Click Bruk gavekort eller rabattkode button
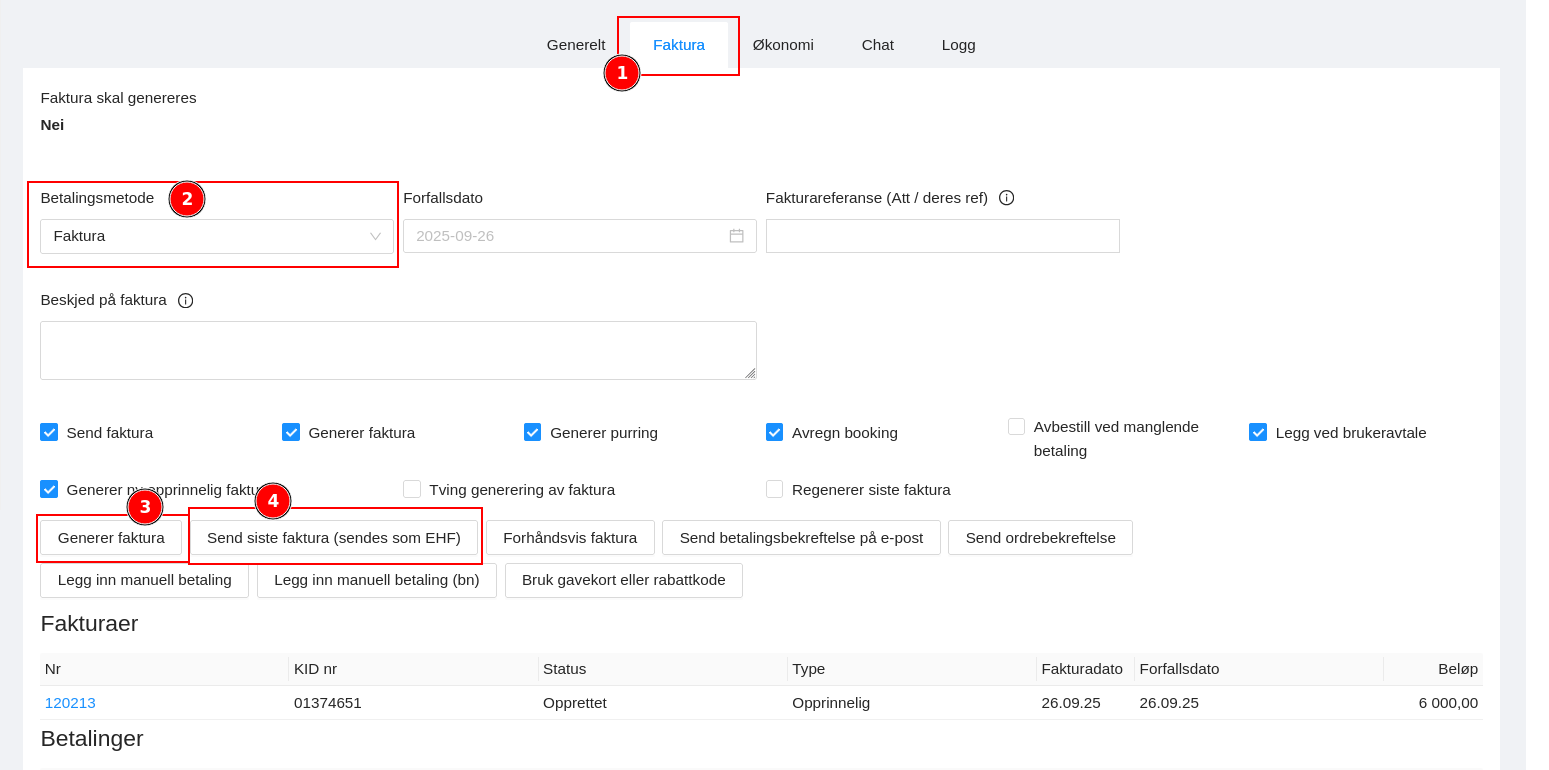This screenshot has width=1549, height=770. click(623, 580)
